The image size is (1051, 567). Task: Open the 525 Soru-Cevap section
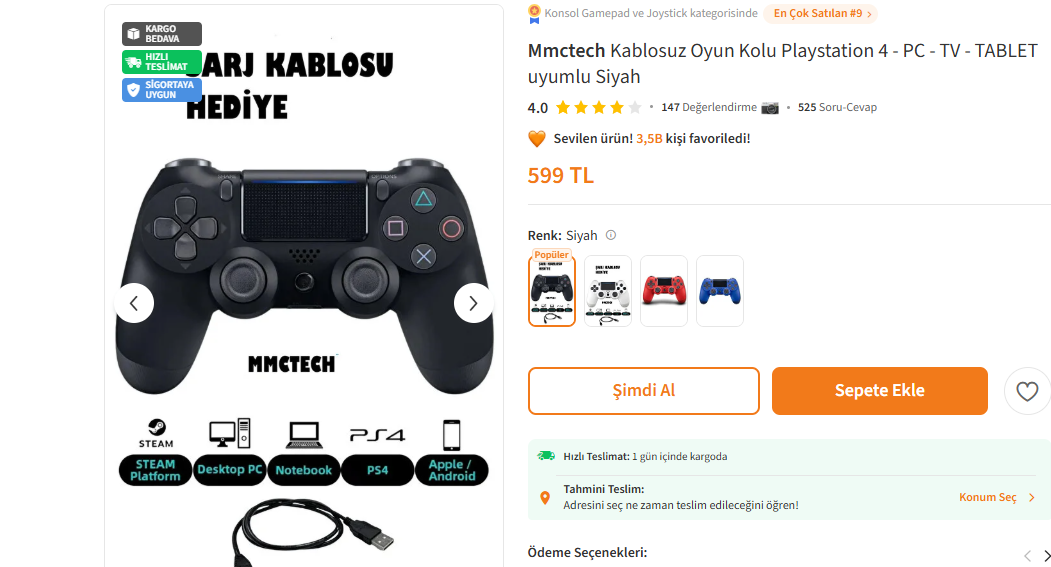837,107
